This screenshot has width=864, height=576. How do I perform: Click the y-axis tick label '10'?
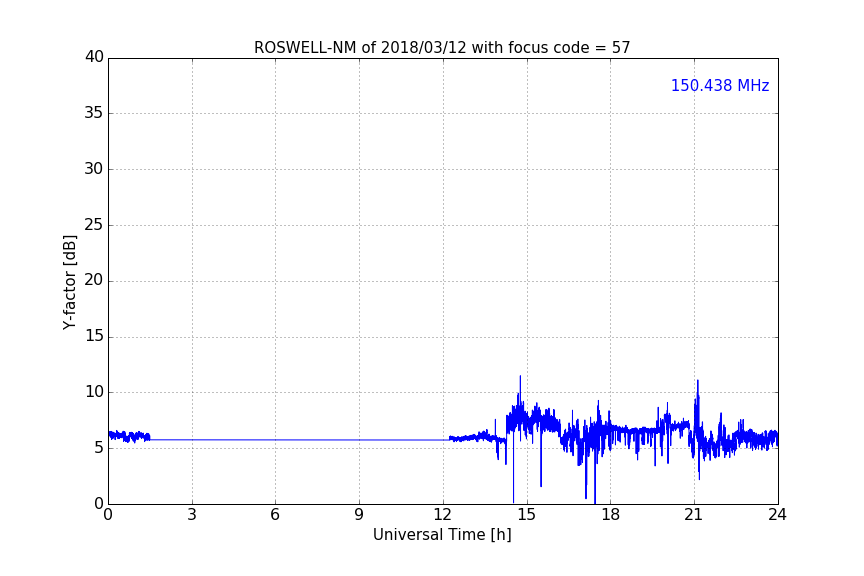pyautogui.click(x=94, y=392)
